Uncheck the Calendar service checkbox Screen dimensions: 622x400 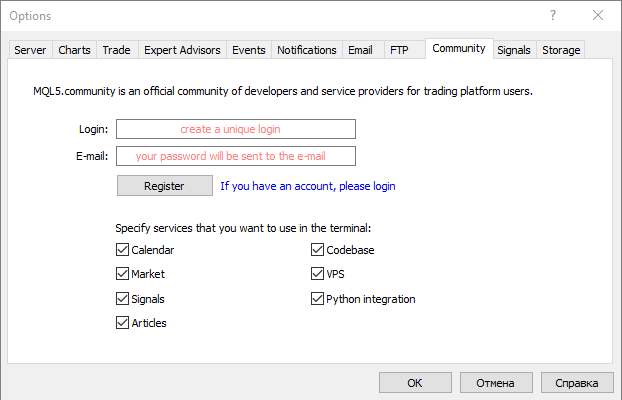[x=123, y=250]
